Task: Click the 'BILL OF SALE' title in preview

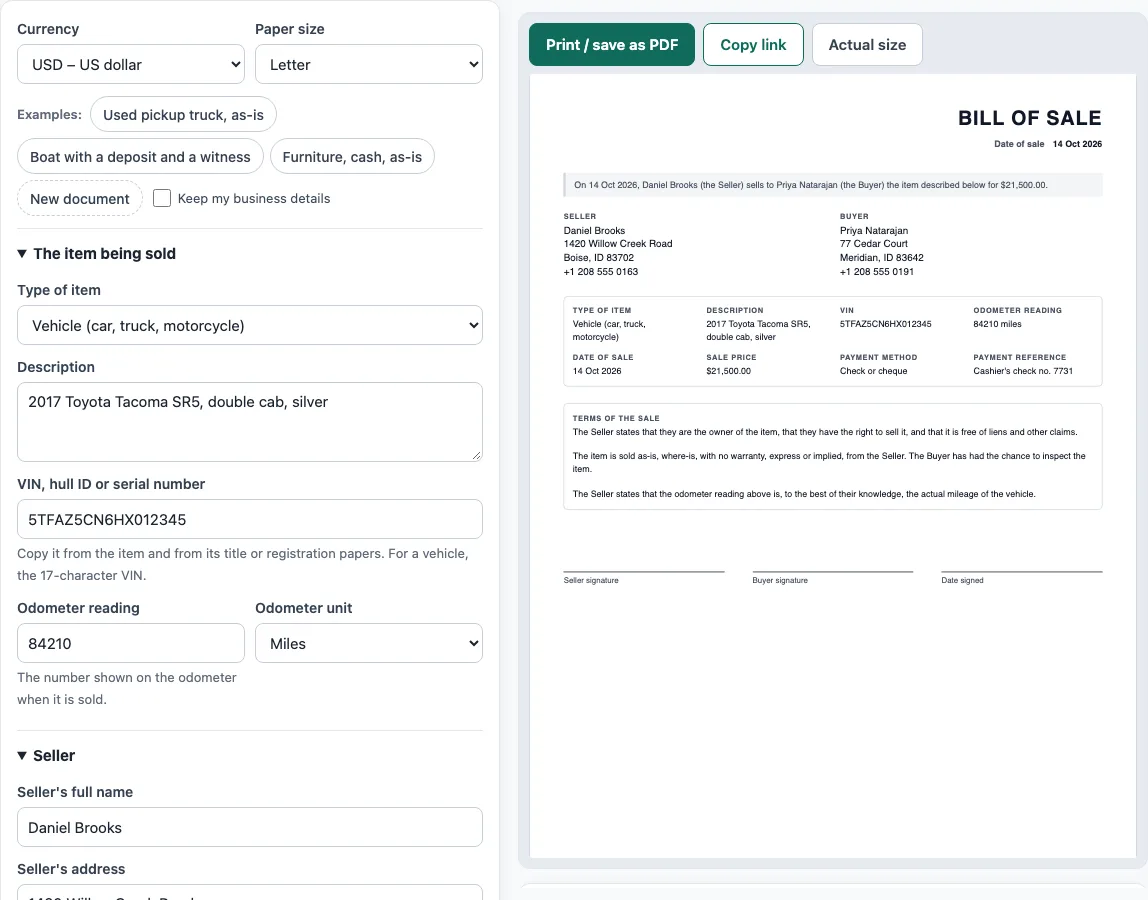Action: tap(1029, 118)
